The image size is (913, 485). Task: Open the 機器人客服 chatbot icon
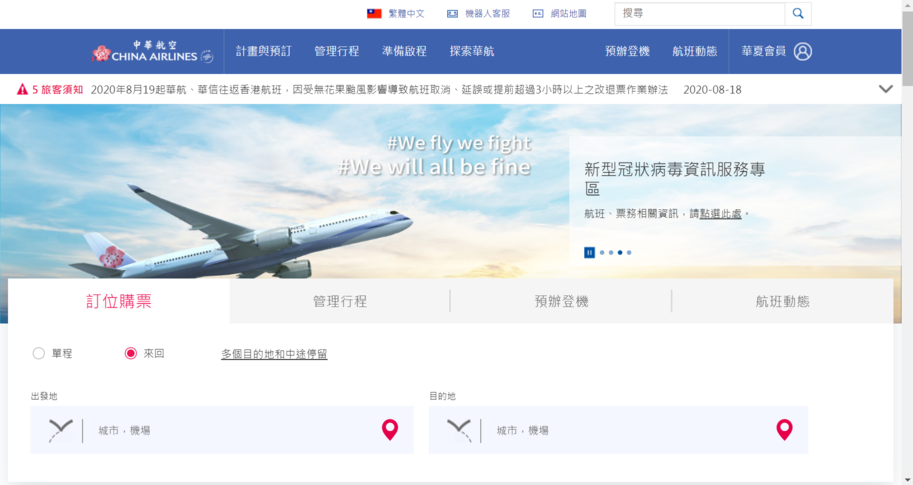tap(452, 13)
